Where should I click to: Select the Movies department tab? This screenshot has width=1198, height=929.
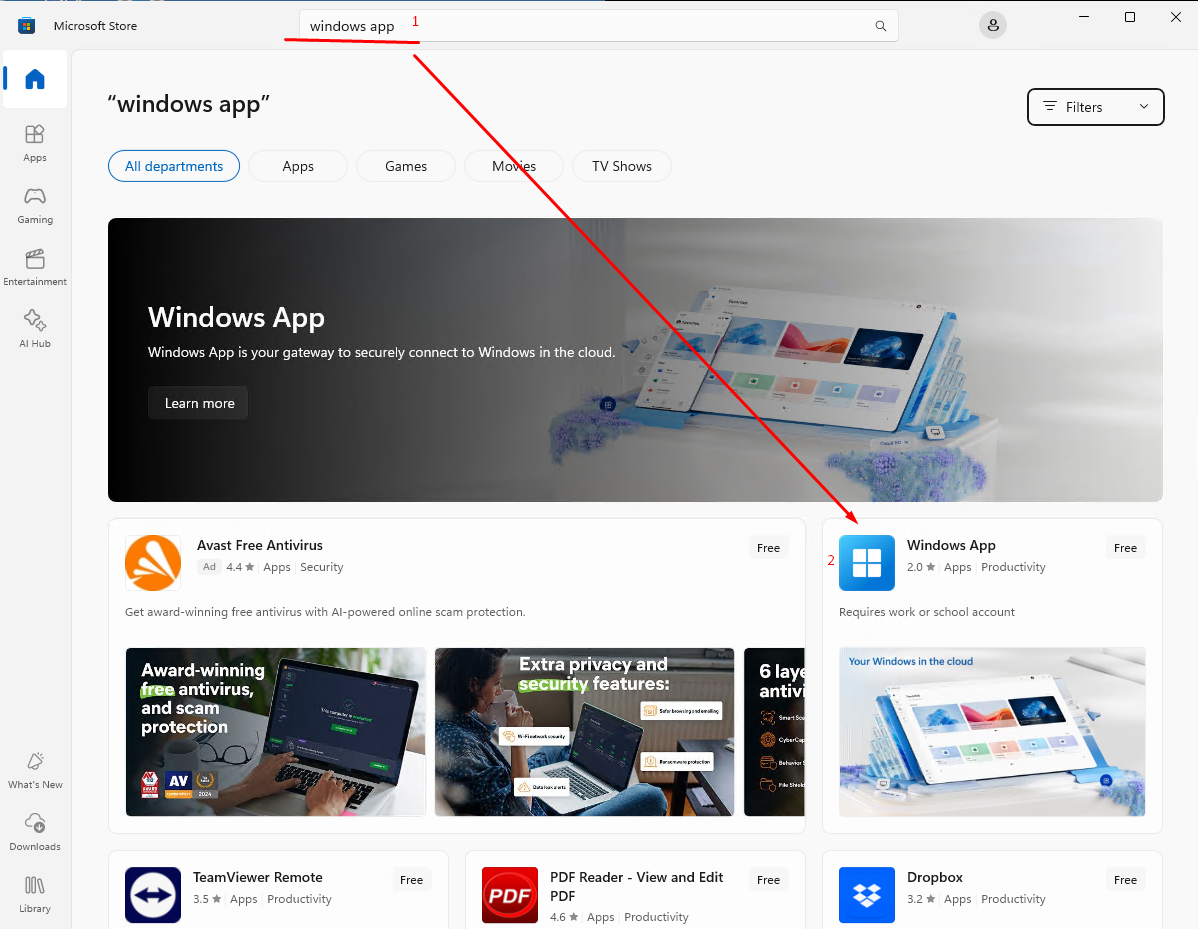513,166
